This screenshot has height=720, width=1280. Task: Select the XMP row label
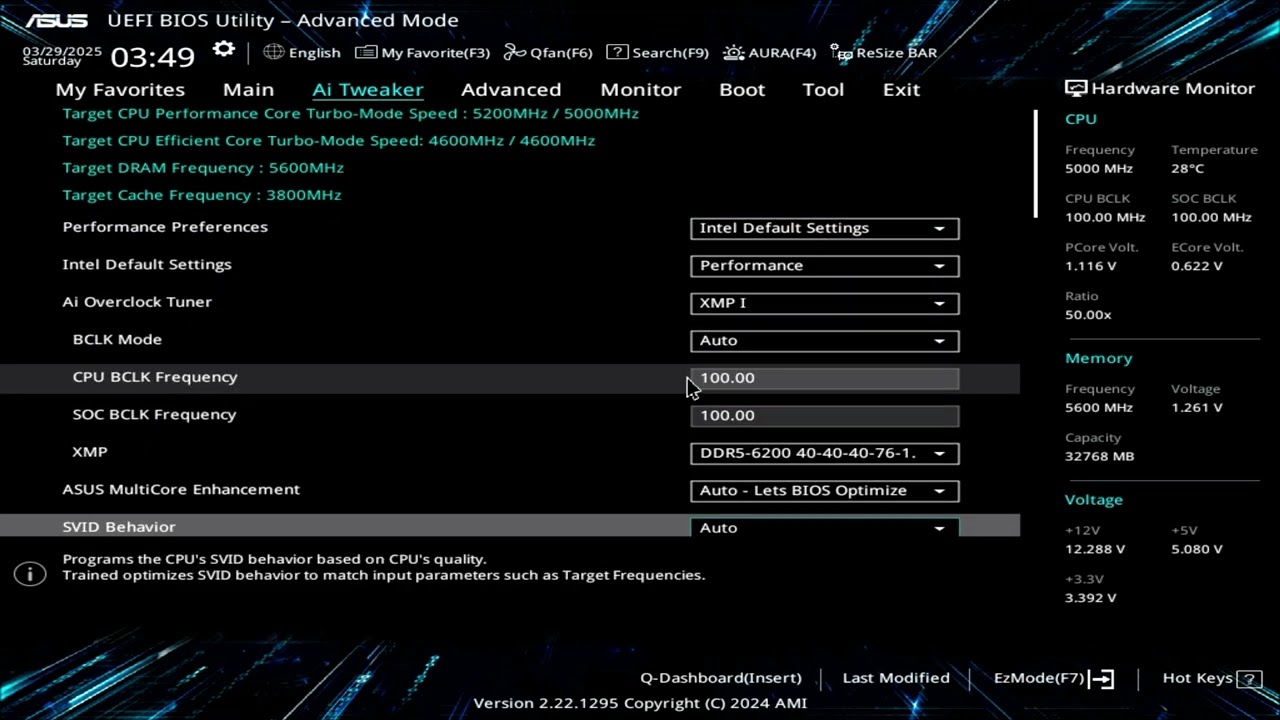pos(90,452)
